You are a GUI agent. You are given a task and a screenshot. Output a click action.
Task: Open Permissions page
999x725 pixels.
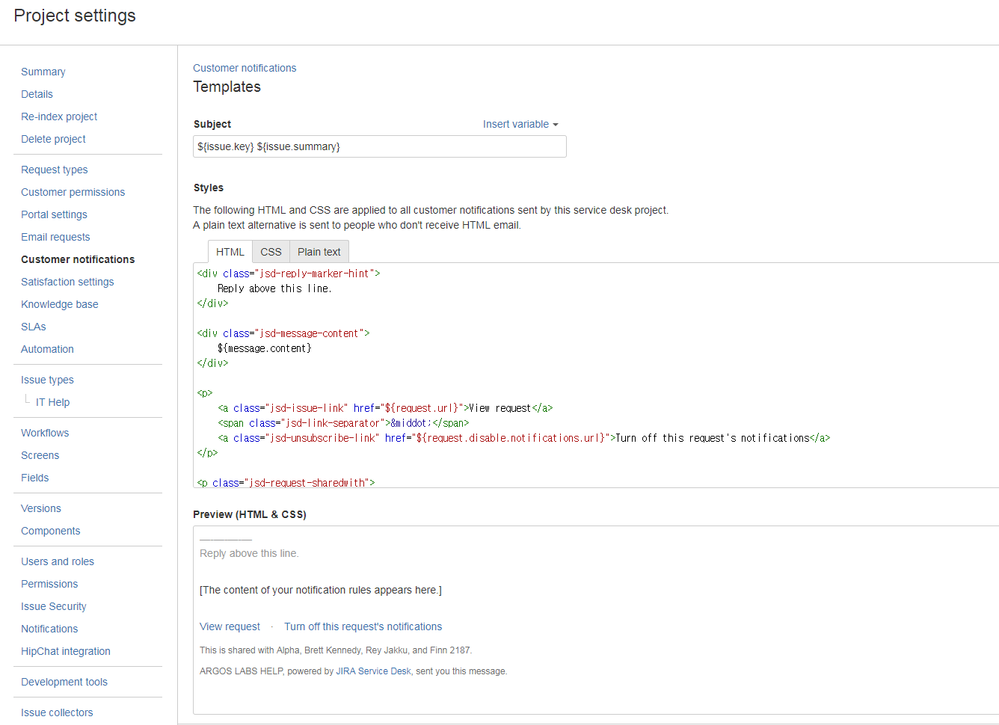click(x=49, y=584)
